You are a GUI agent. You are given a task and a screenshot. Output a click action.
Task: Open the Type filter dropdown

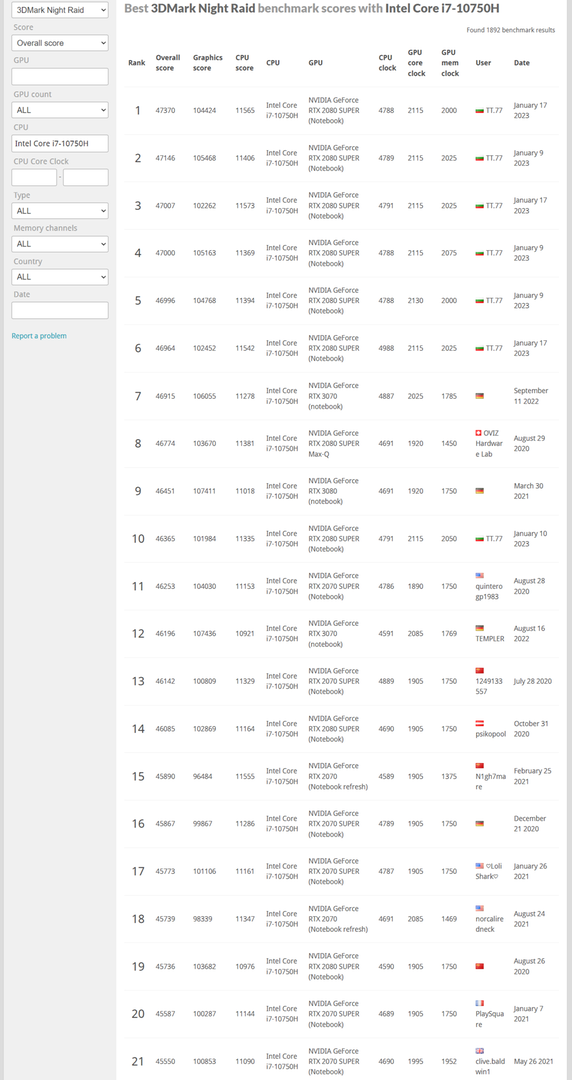60,211
